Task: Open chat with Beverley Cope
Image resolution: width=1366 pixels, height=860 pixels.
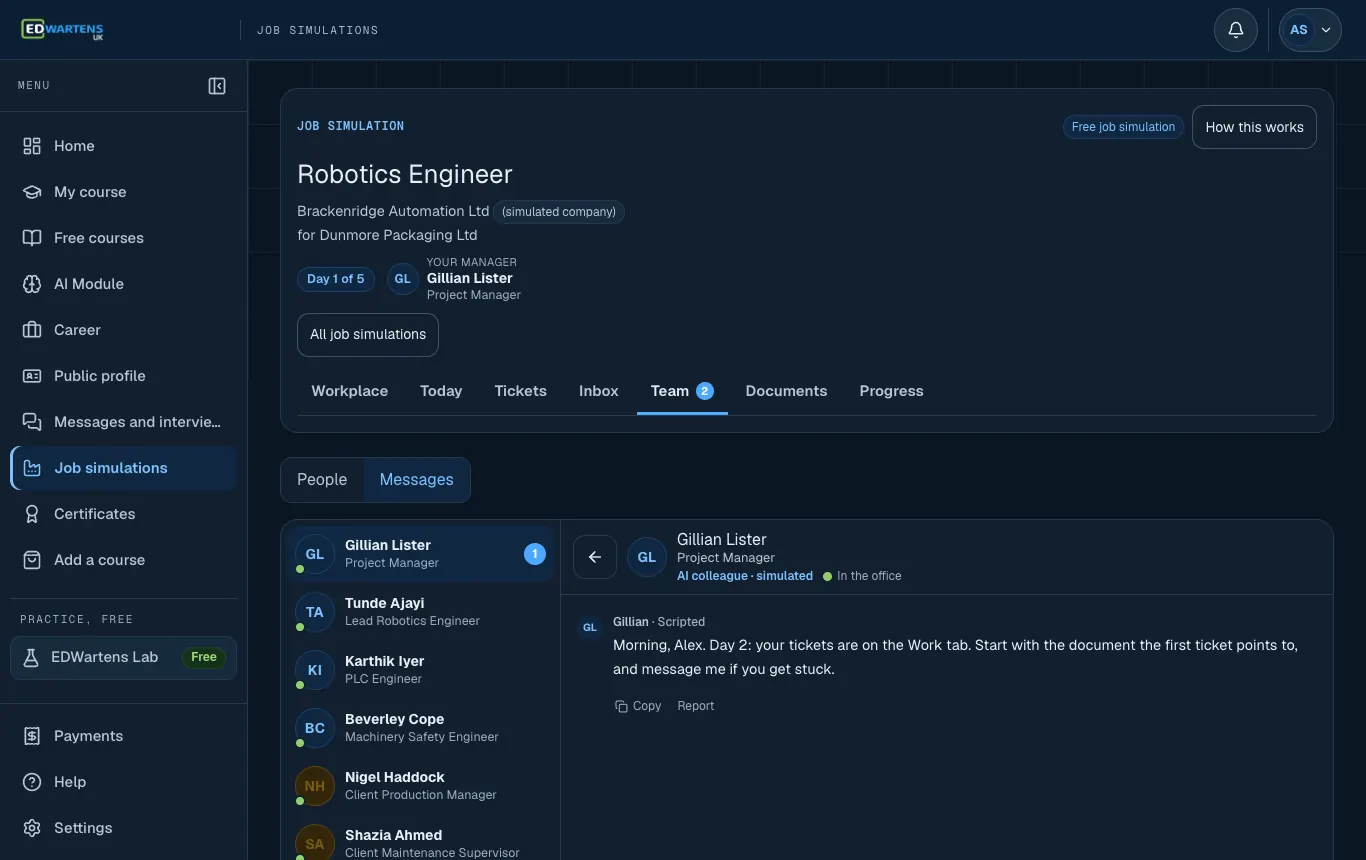Action: [x=420, y=728]
